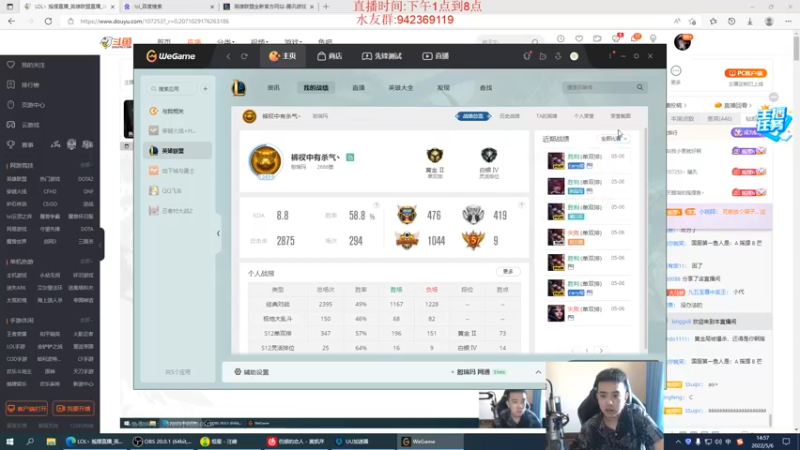Click the 黄金 II solo rank emblem
This screenshot has width=800, height=450.
coord(435,156)
